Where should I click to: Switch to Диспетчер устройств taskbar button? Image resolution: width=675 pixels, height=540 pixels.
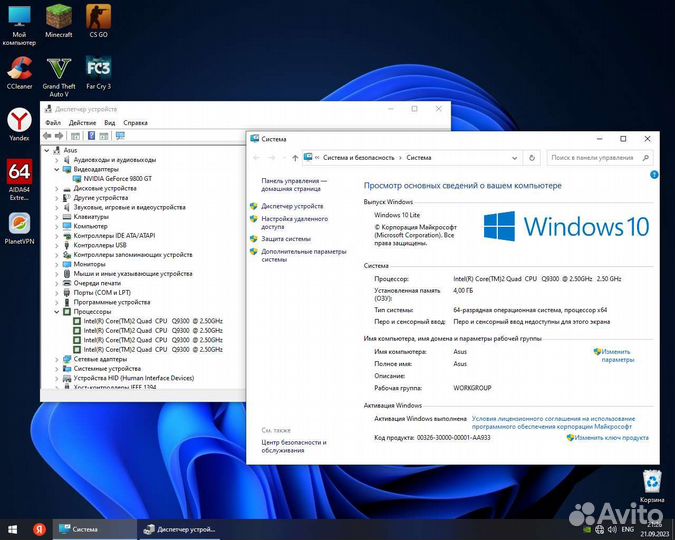[180, 529]
